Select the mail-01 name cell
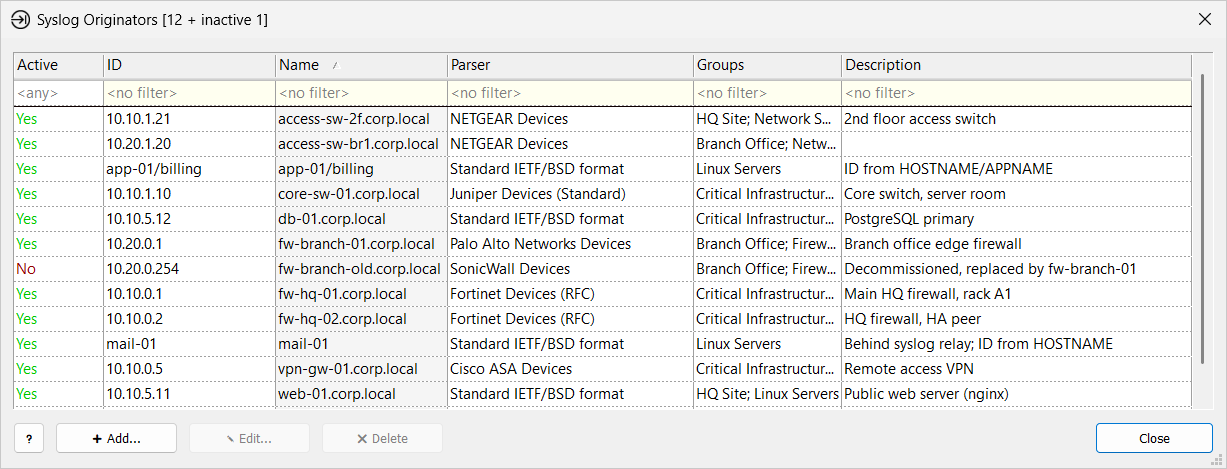 coord(361,344)
